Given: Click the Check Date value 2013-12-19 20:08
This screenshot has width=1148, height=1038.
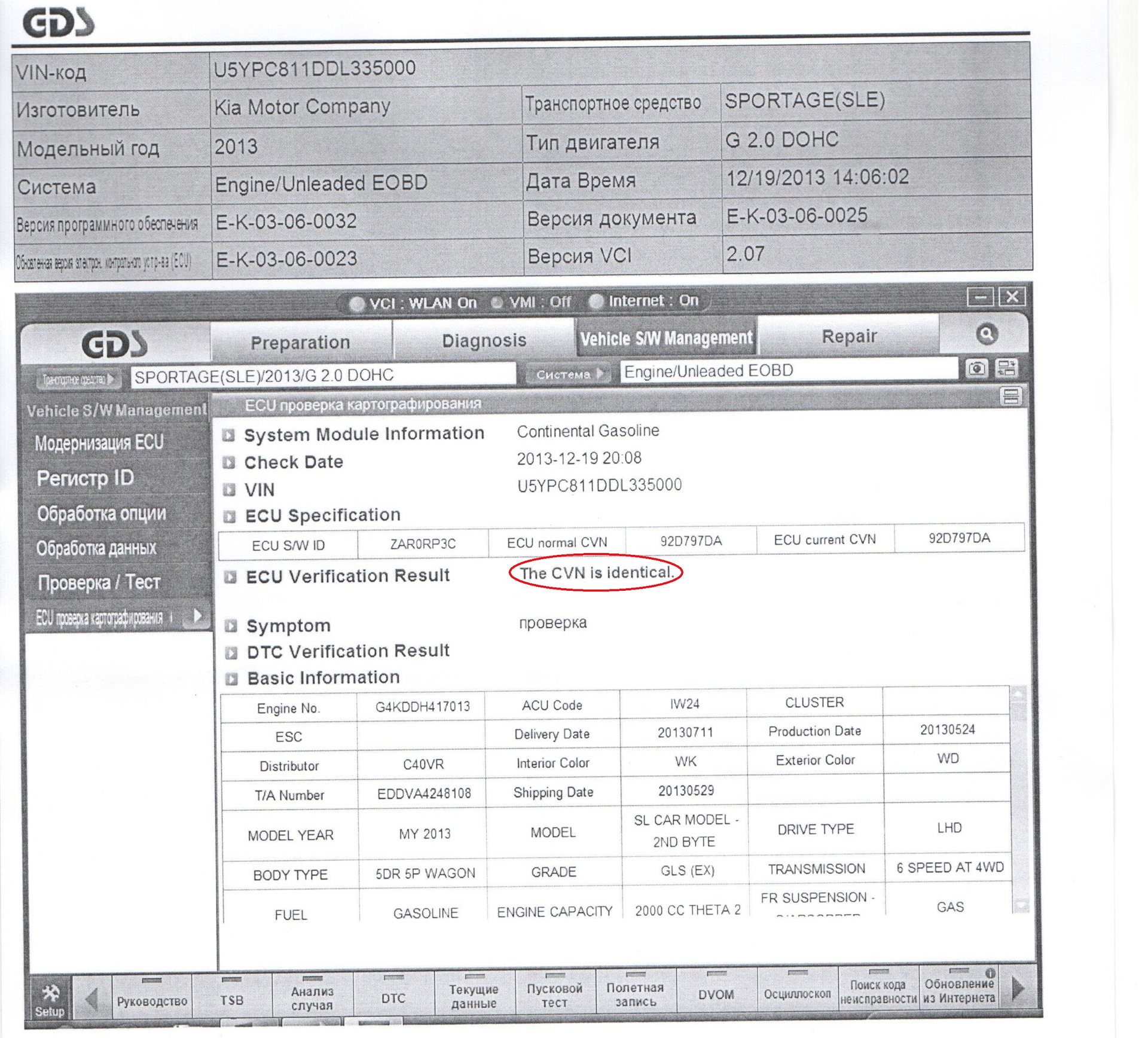Looking at the screenshot, I should click(x=579, y=459).
